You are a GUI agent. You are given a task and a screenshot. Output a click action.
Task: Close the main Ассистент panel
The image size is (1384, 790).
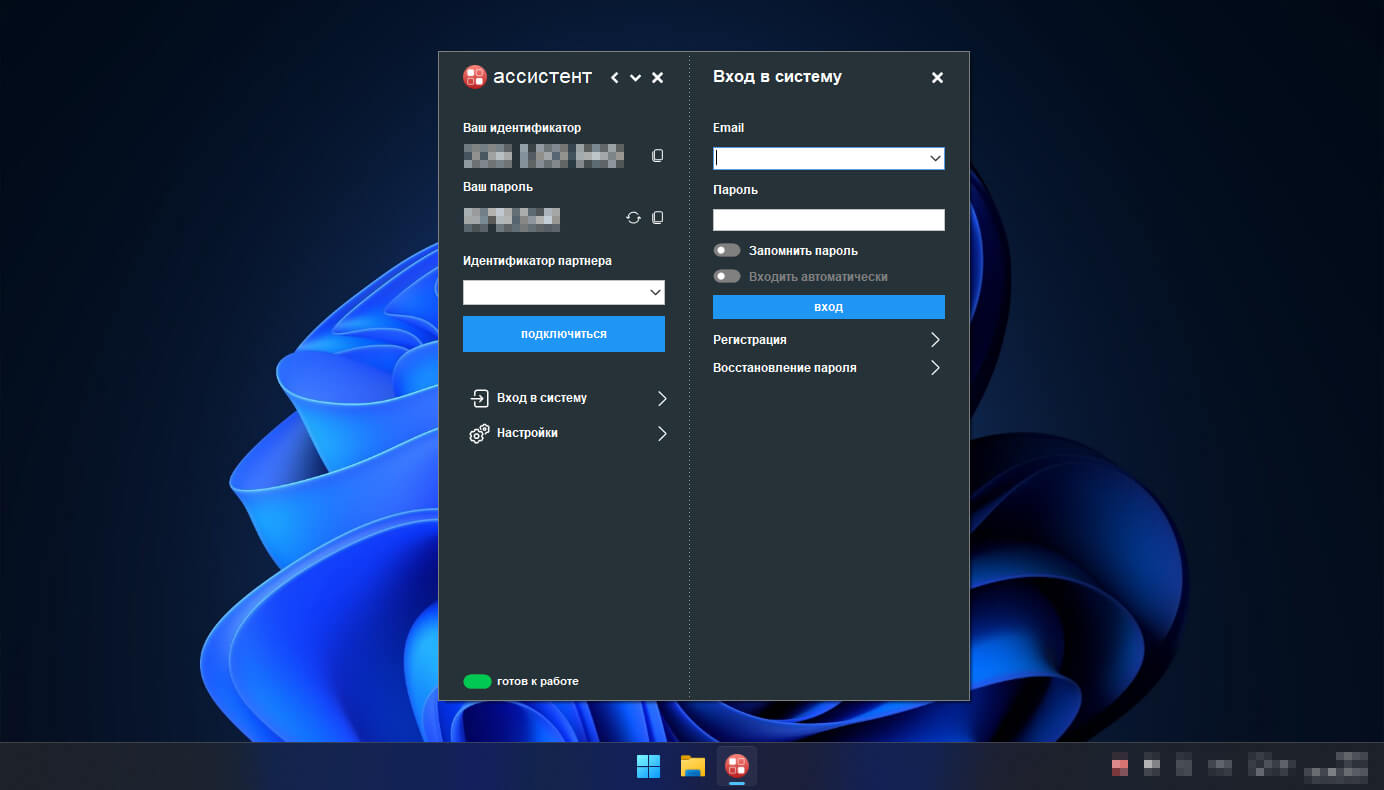pos(657,77)
